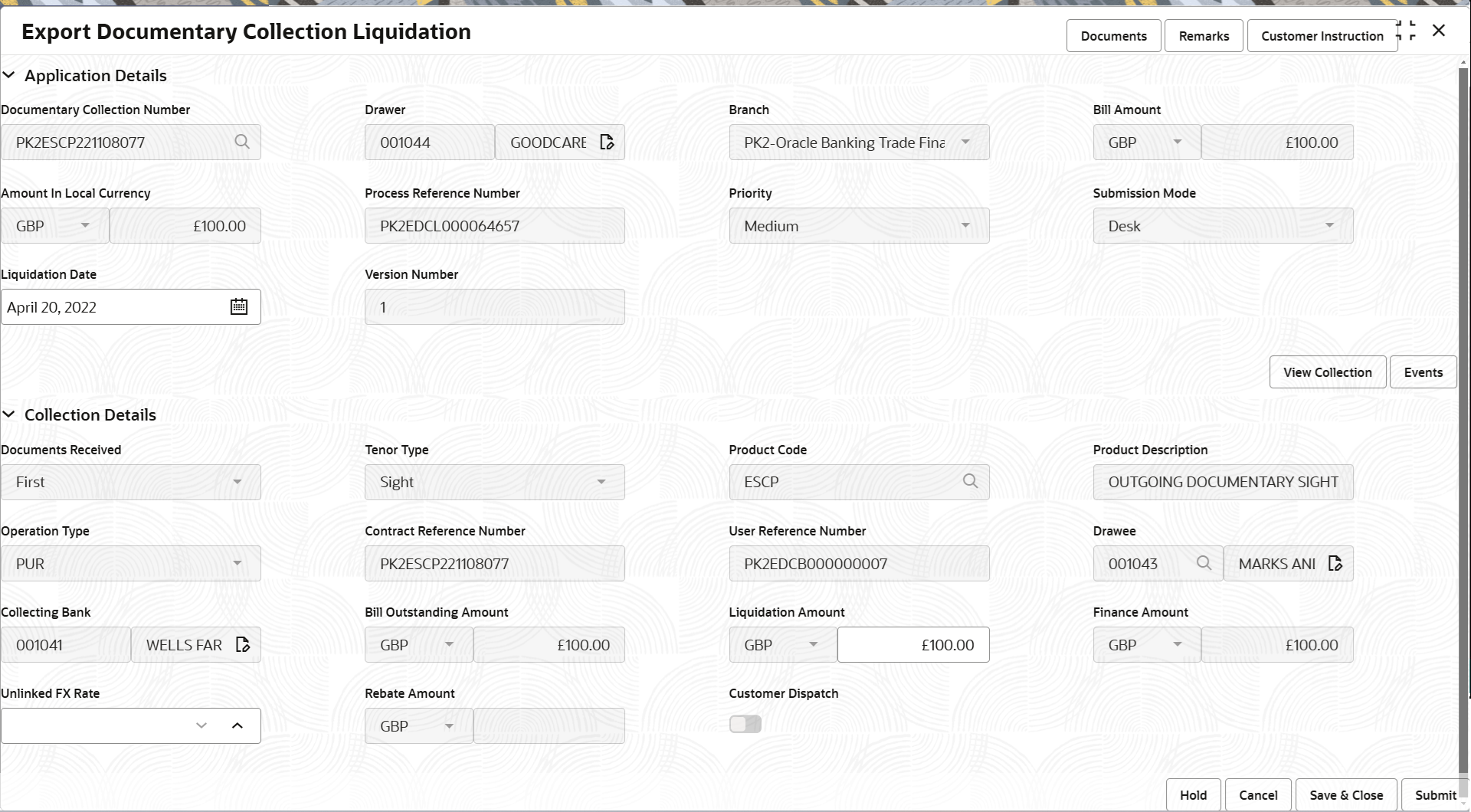
Task: Submit the liquidation form
Action: (x=1436, y=794)
